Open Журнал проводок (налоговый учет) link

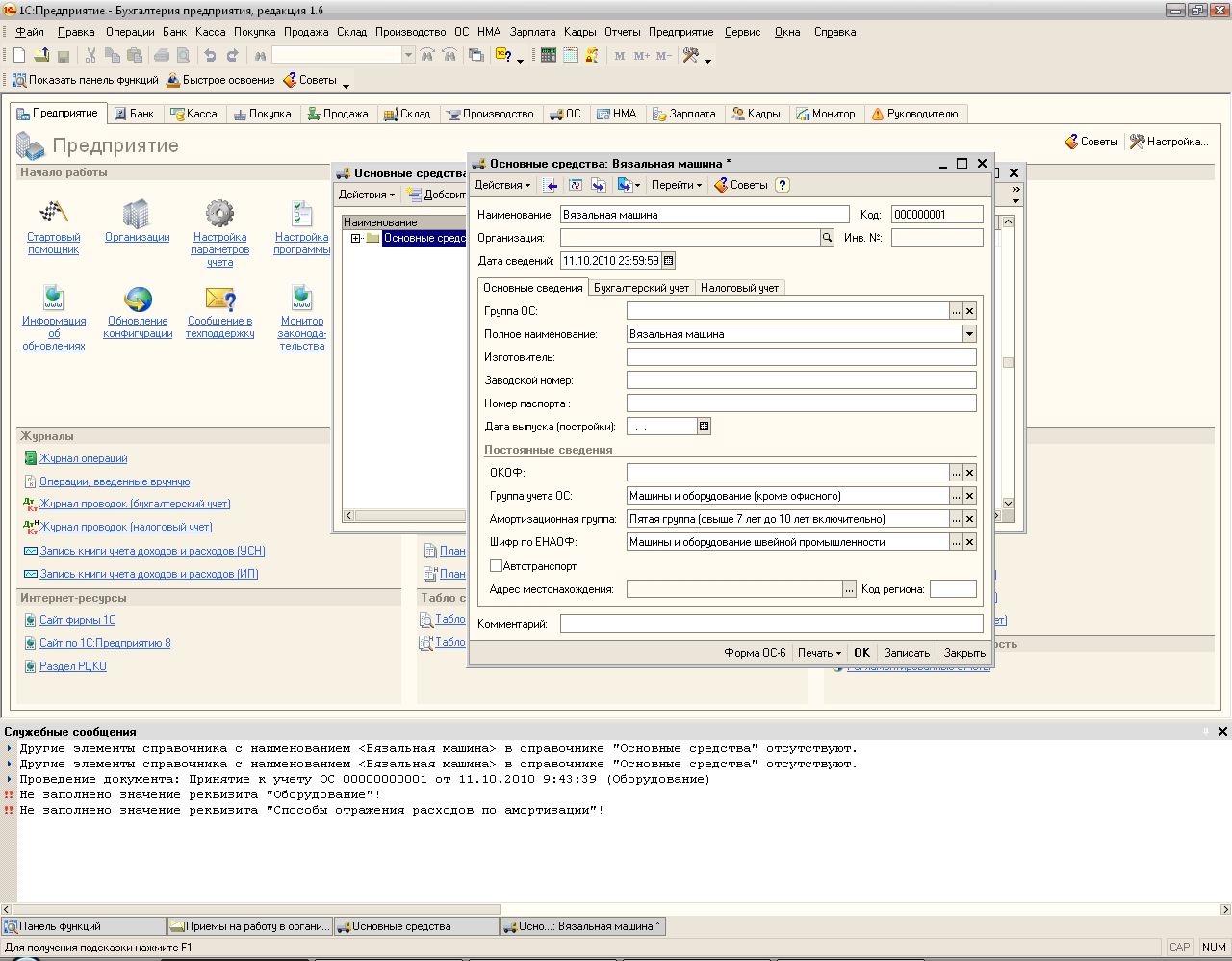pos(125,527)
